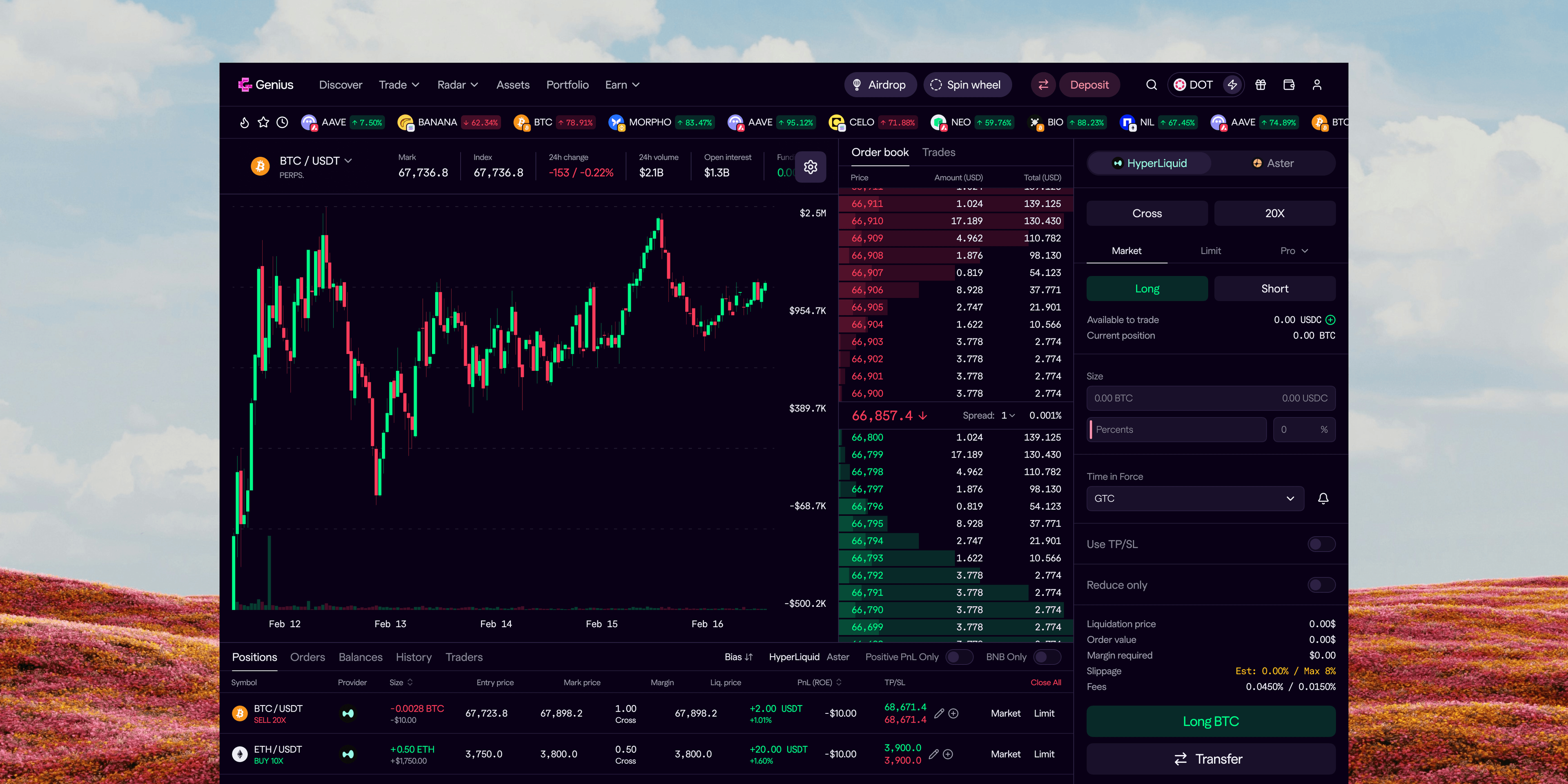This screenshot has height=784, width=1568.
Task: Click HyperLiquid provider icon in ETH/USDT row
Action: tap(347, 754)
